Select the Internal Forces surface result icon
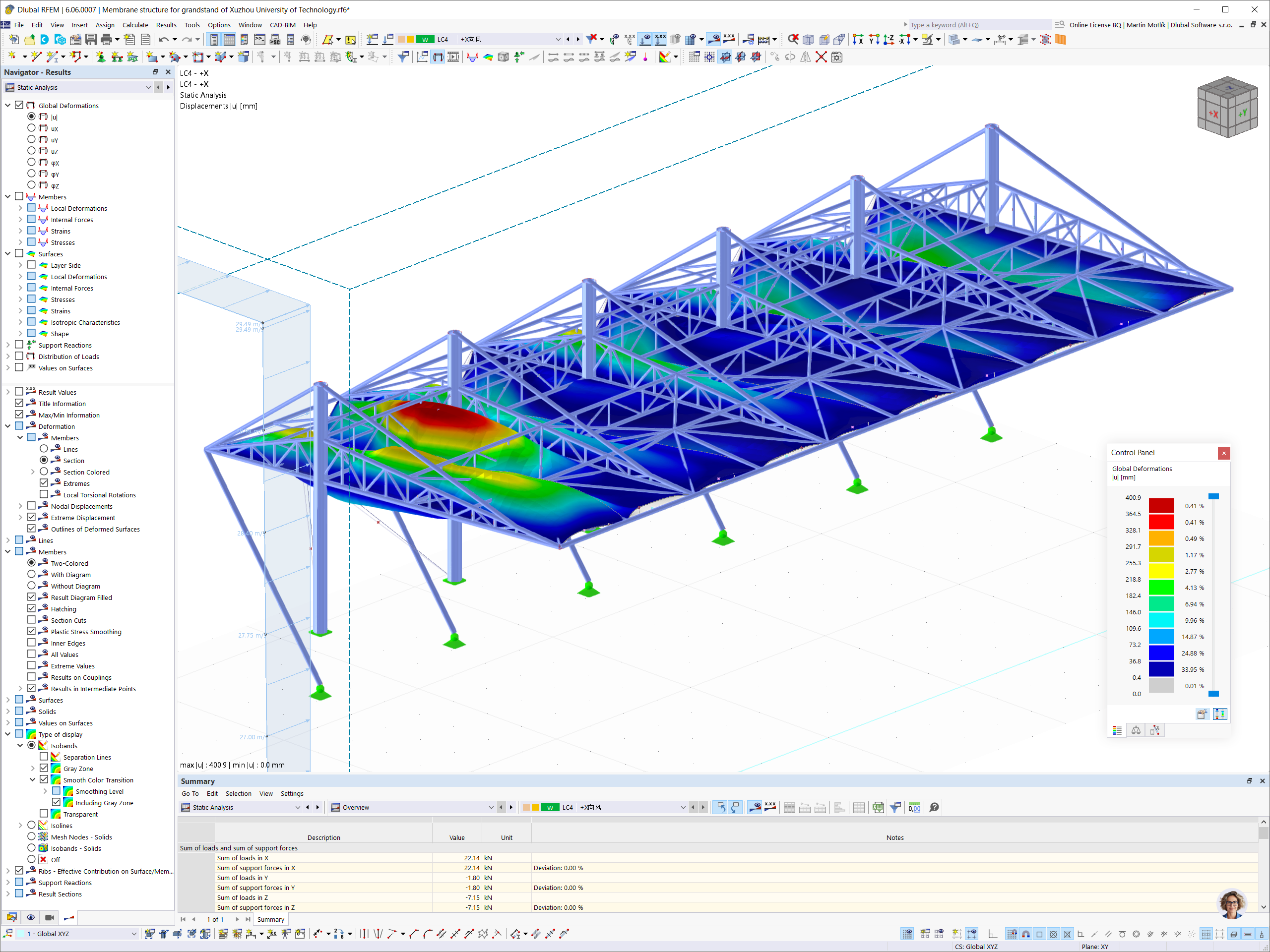The width and height of the screenshot is (1270, 952). [43, 288]
